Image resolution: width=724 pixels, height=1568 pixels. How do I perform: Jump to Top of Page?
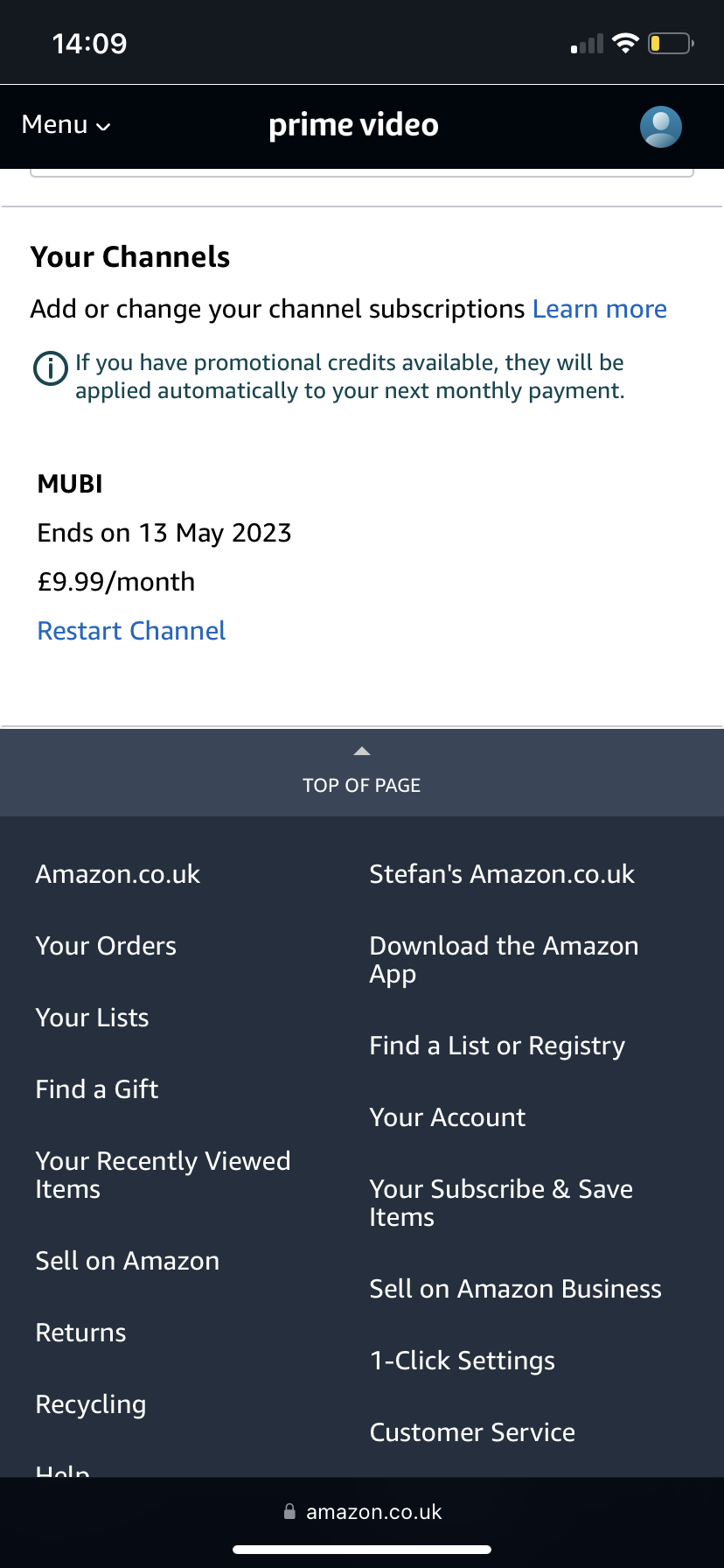tap(361, 785)
